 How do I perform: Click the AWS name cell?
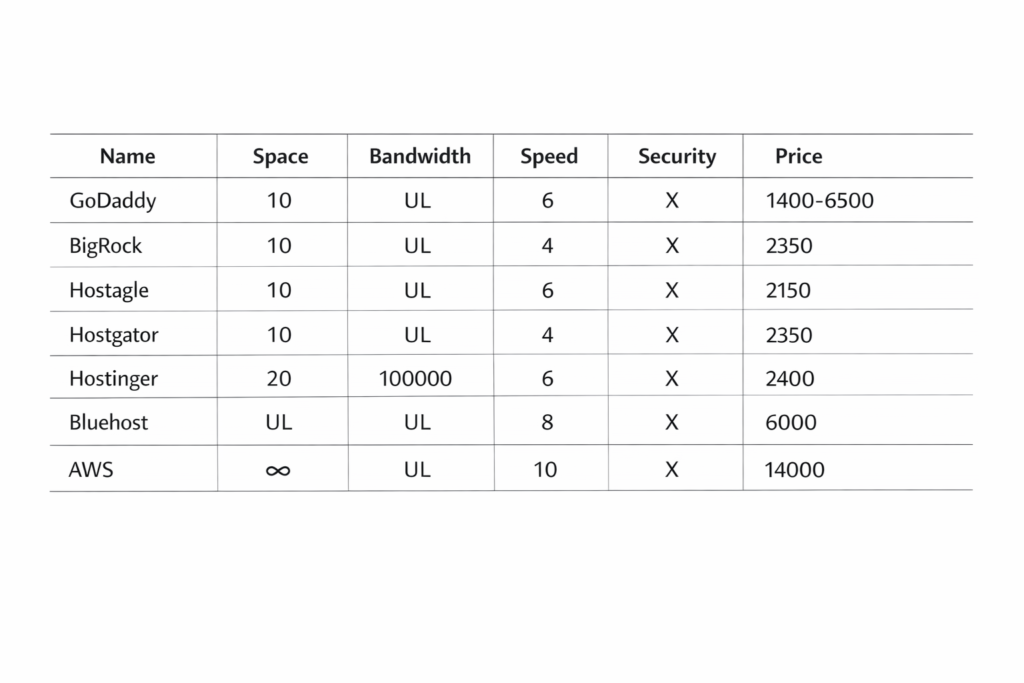(91, 469)
